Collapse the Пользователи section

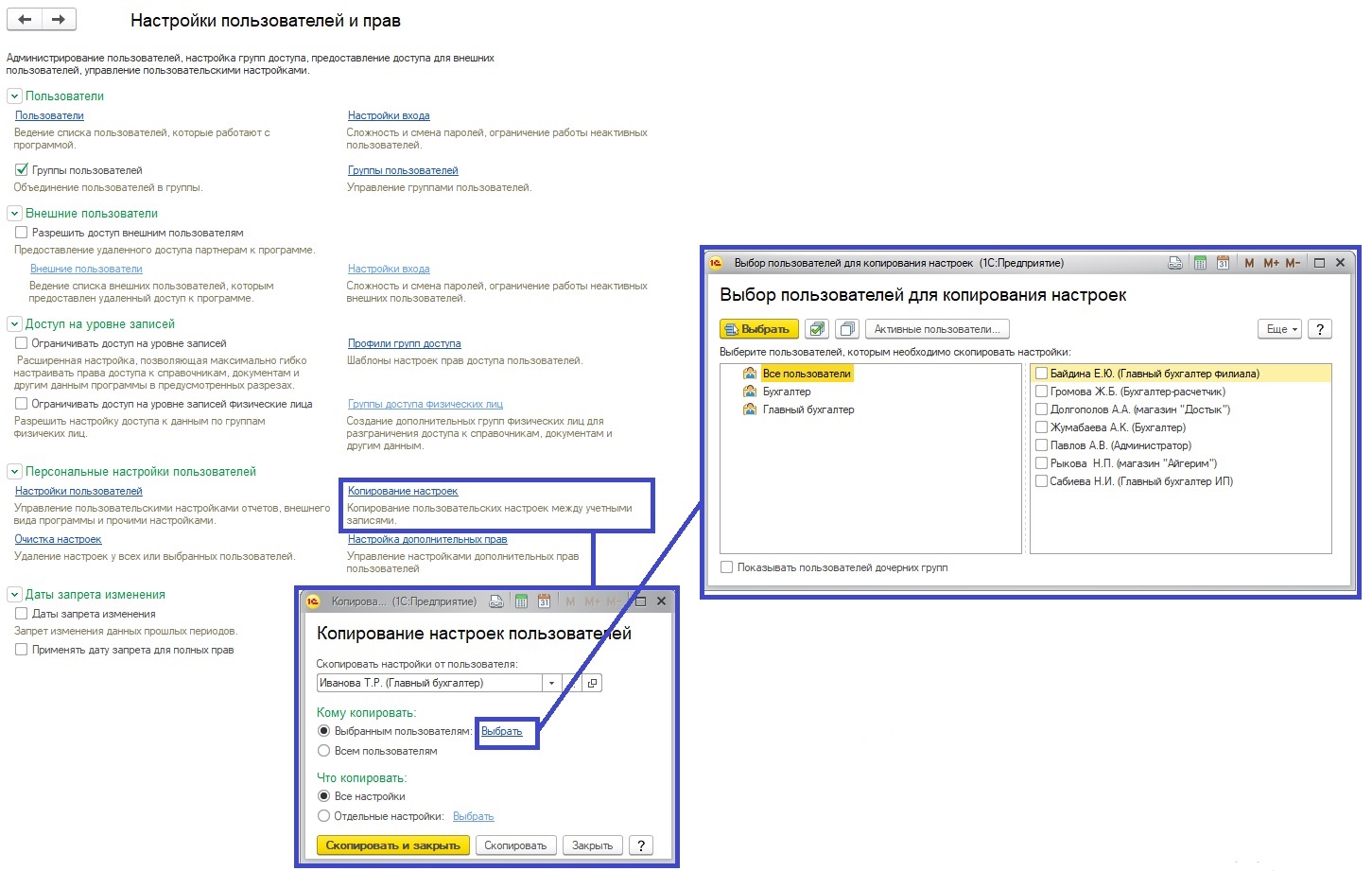[14, 96]
